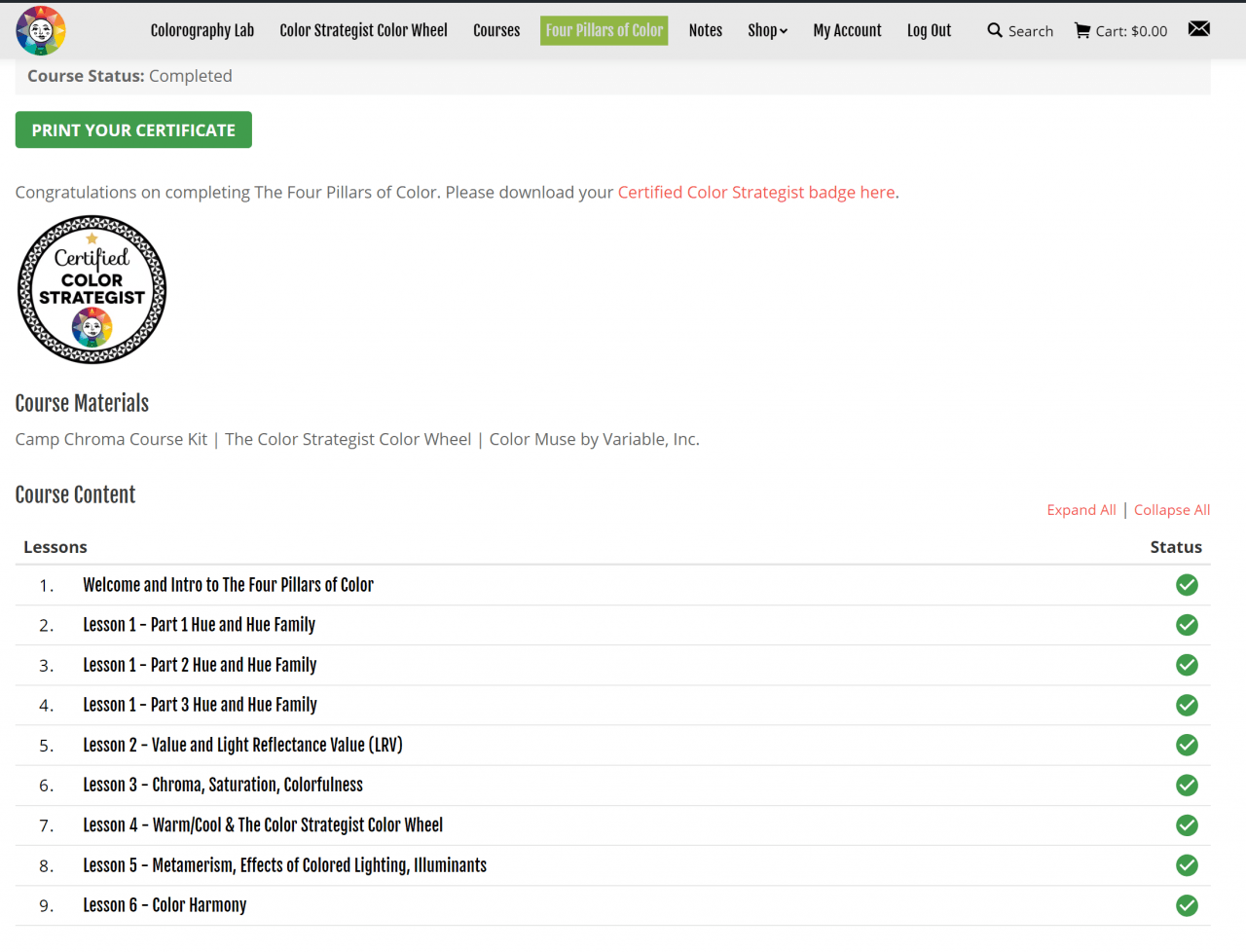Viewport: 1246px width, 952px height.
Task: Open the My Account menu
Action: click(x=847, y=30)
